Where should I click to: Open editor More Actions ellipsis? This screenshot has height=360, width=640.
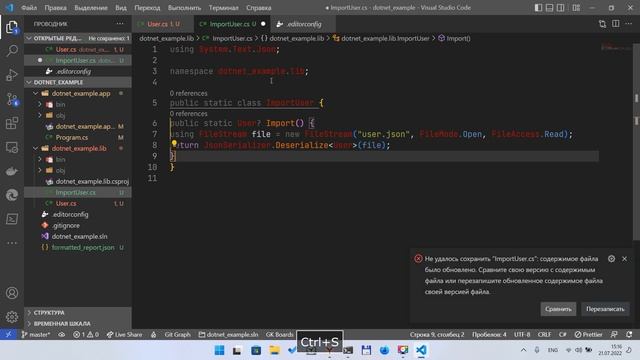click(x=629, y=24)
